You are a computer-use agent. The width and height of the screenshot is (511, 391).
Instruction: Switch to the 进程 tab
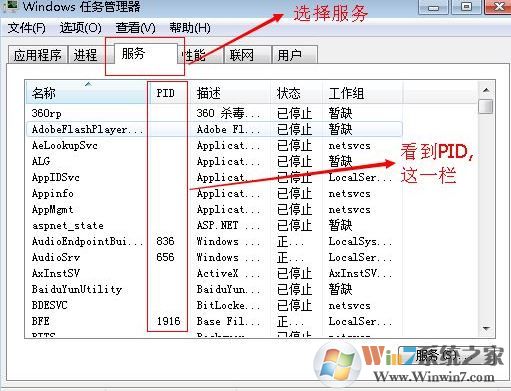point(85,55)
